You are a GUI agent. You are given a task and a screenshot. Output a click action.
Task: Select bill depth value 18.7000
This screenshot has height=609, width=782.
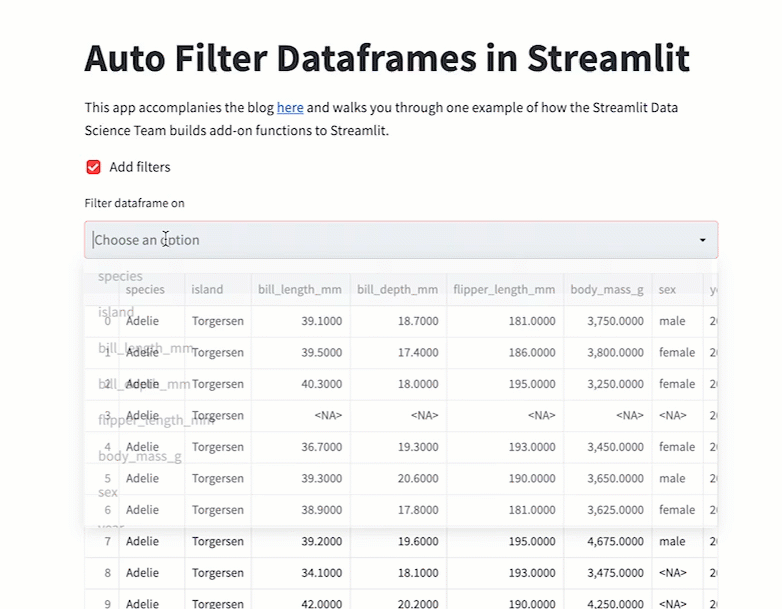pos(398,321)
